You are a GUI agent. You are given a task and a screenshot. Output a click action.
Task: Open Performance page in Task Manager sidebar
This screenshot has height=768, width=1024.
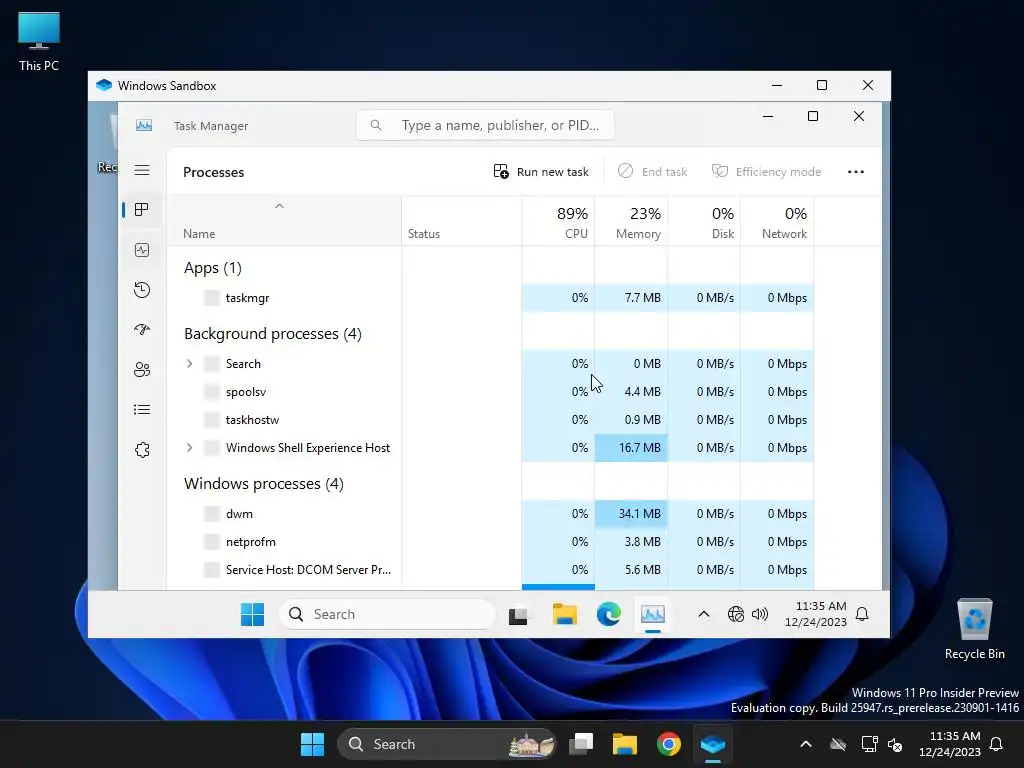point(142,250)
